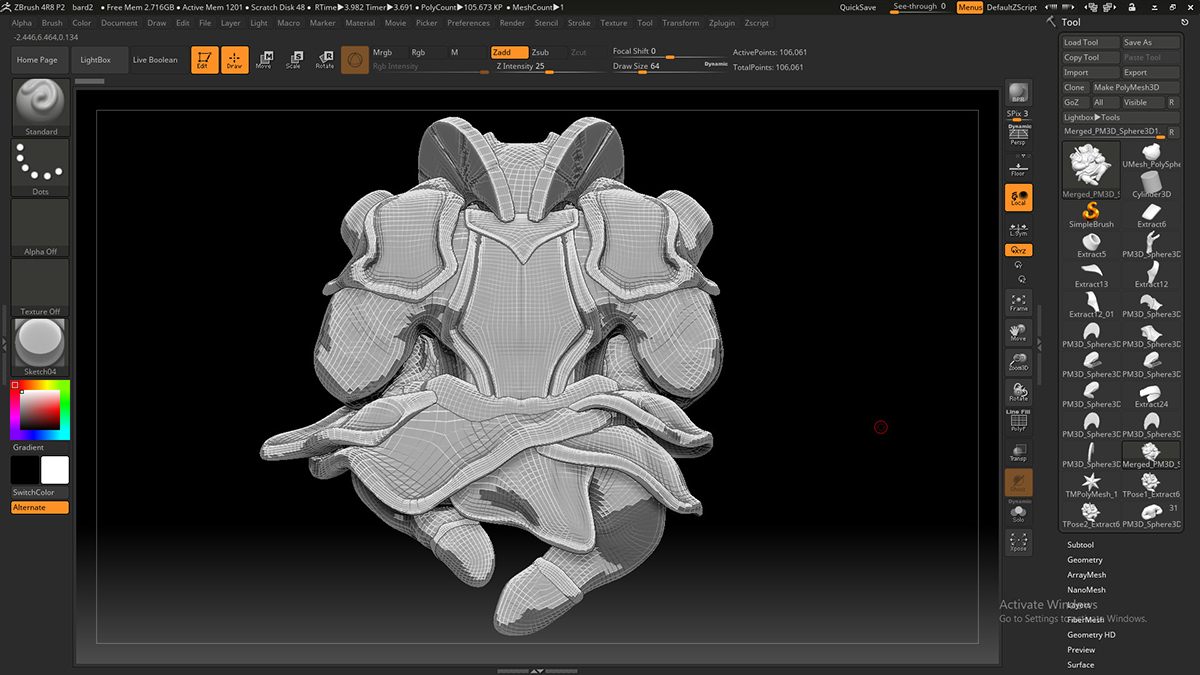Click the LightBox button
The image size is (1200, 675).
97,60
